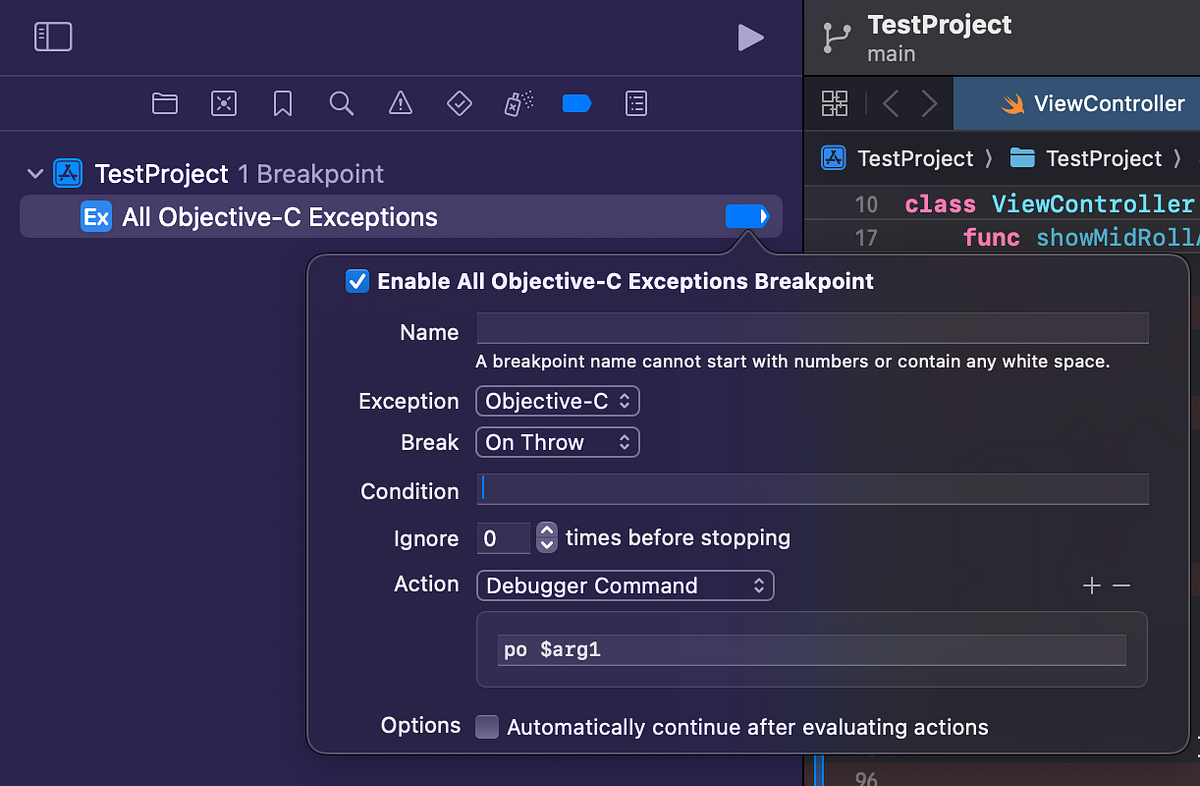Click the code review grid icon
1200x786 pixels.
click(835, 103)
